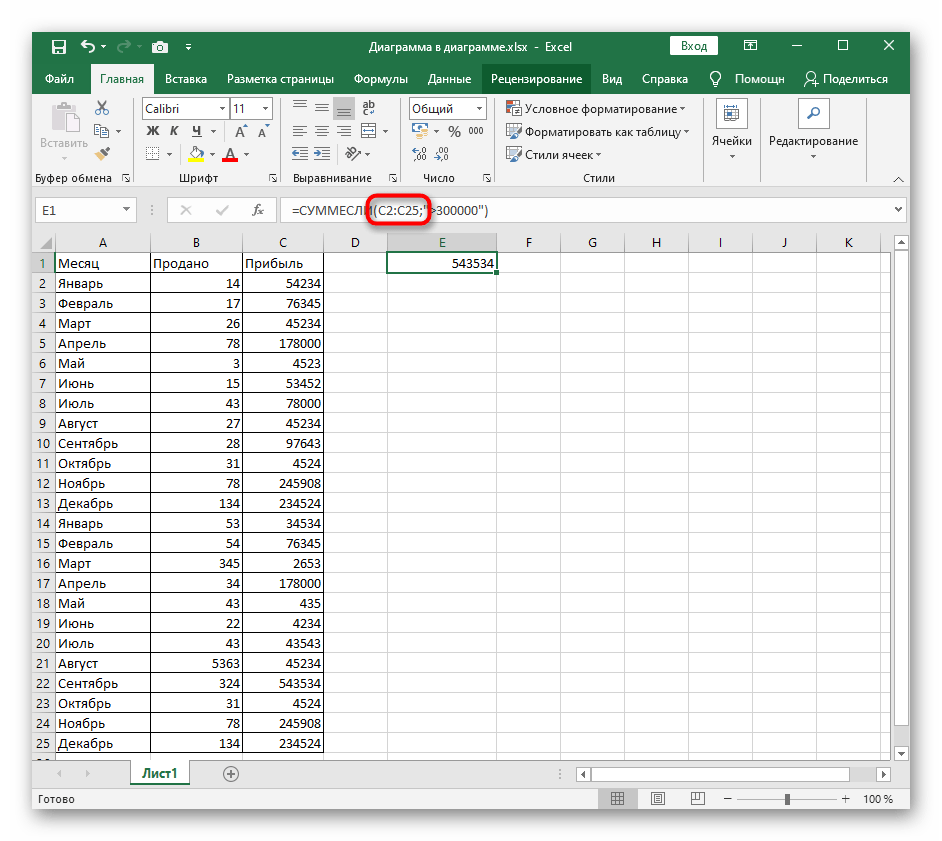Click the Save icon in title bar
This screenshot has width=942, height=841.
(x=58, y=46)
